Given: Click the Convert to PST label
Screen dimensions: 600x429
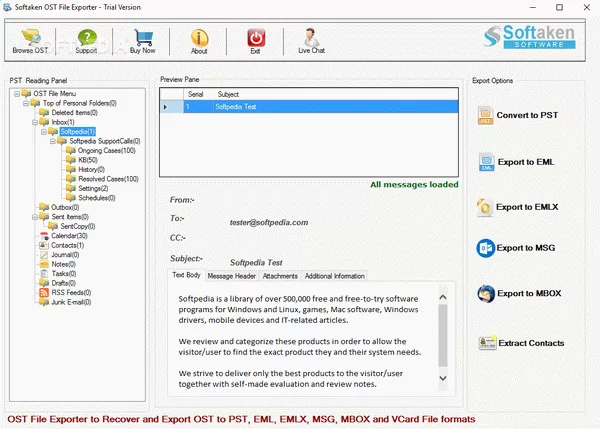Looking at the screenshot, I should (x=527, y=115).
